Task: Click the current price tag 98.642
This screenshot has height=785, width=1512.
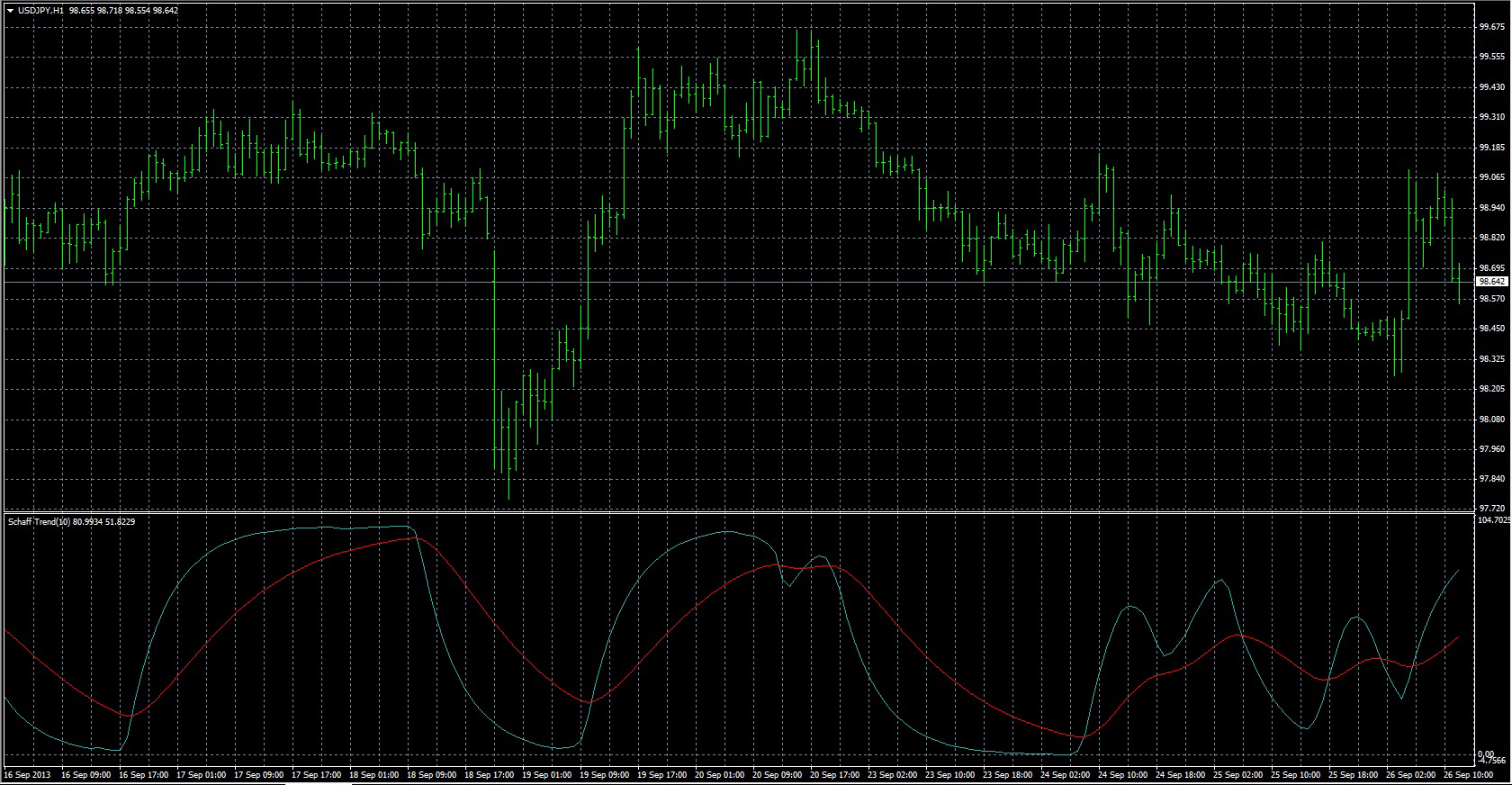Action: click(x=1491, y=282)
